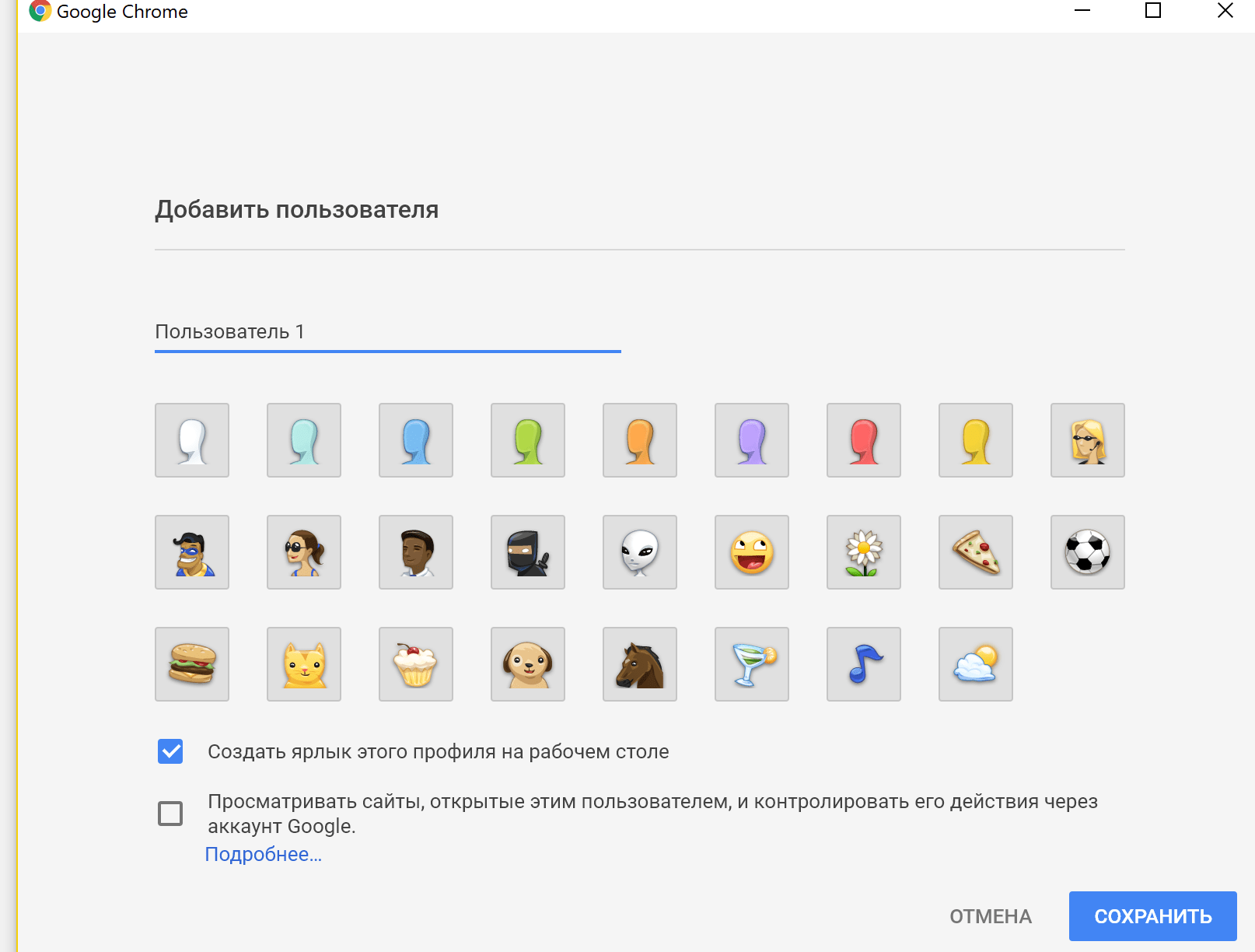Screen dimensions: 1255x952
Task: Uncheck desktop shortcut creation checkbox
Action: pyautogui.click(x=170, y=751)
